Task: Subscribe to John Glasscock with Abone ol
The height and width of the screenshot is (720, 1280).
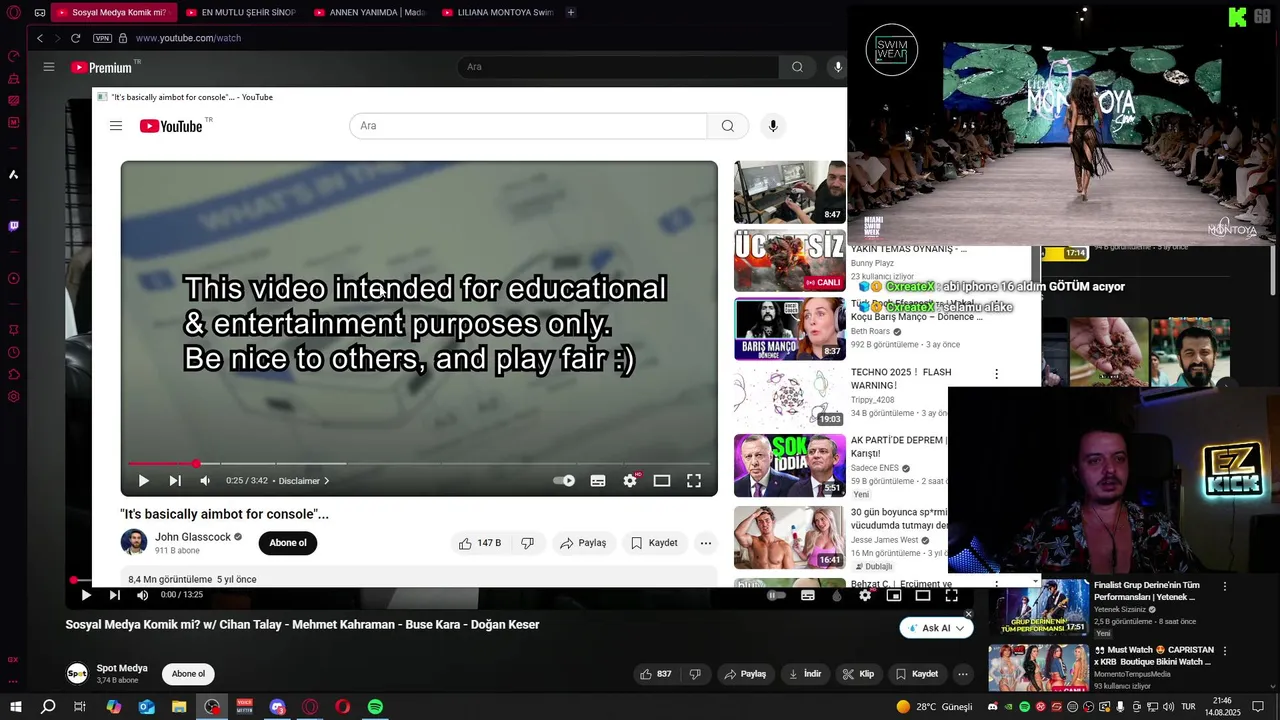Action: tap(288, 543)
